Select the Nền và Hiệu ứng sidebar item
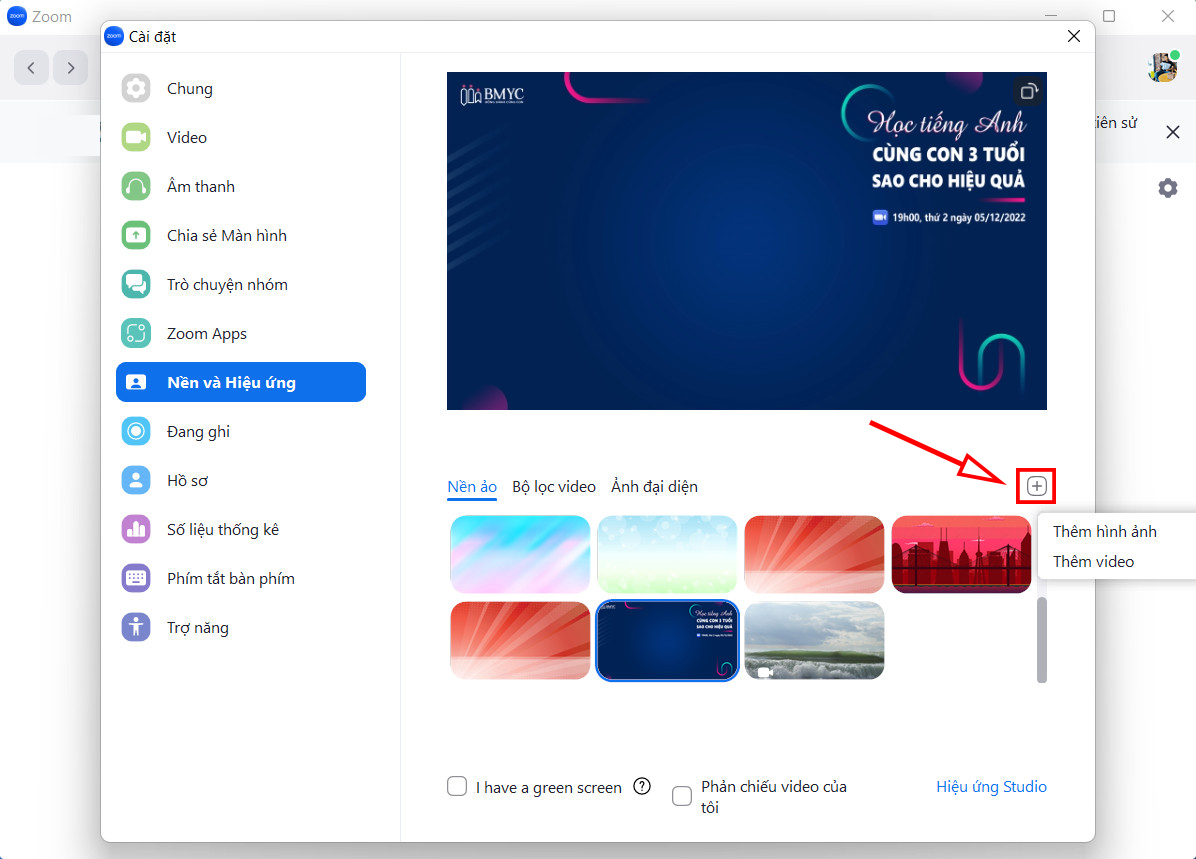Screen dimensions: 1196x859 click(241, 382)
